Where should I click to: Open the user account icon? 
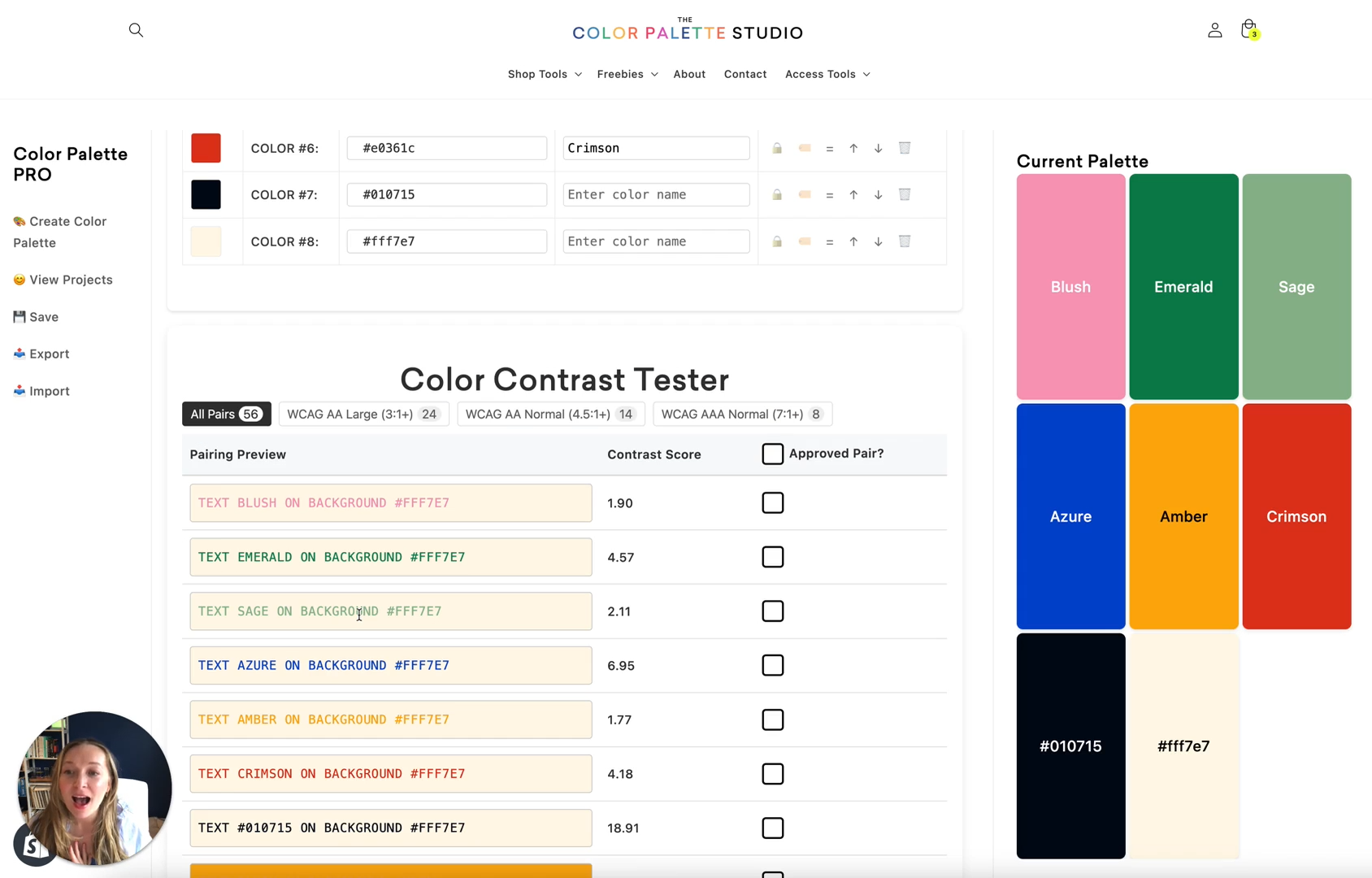pyautogui.click(x=1214, y=30)
